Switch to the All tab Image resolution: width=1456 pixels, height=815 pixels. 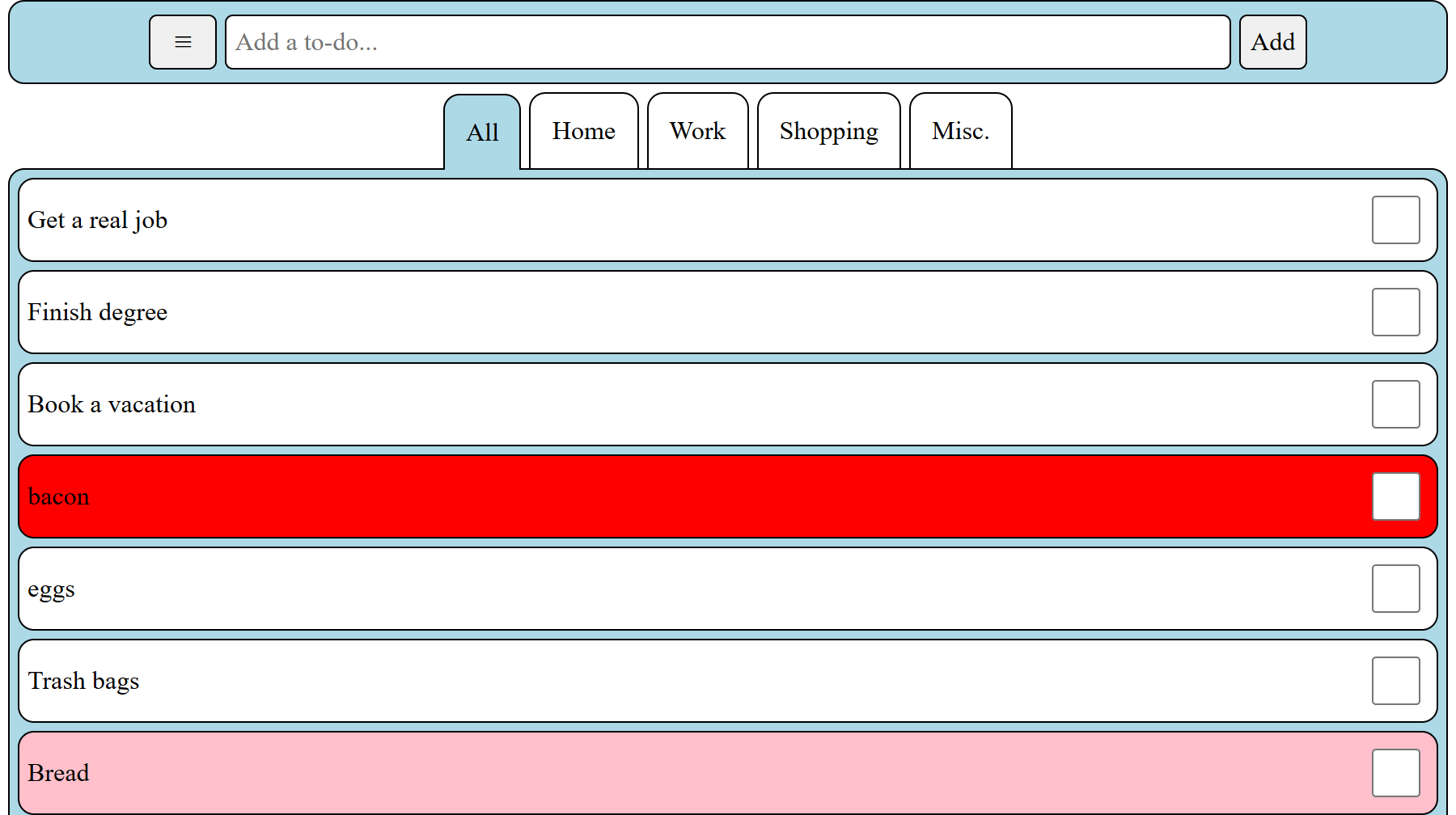pyautogui.click(x=482, y=132)
